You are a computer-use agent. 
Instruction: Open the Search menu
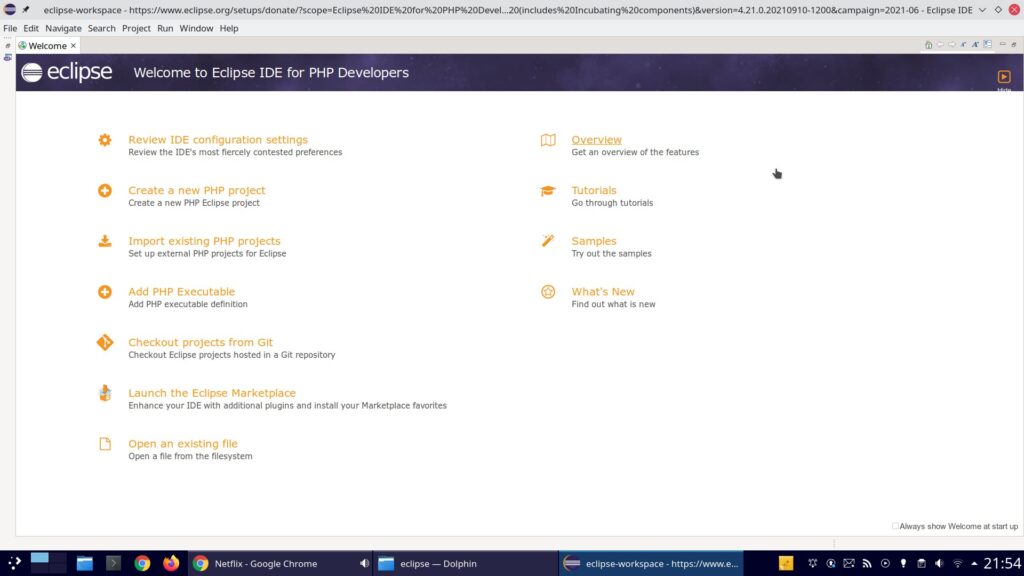(x=101, y=28)
